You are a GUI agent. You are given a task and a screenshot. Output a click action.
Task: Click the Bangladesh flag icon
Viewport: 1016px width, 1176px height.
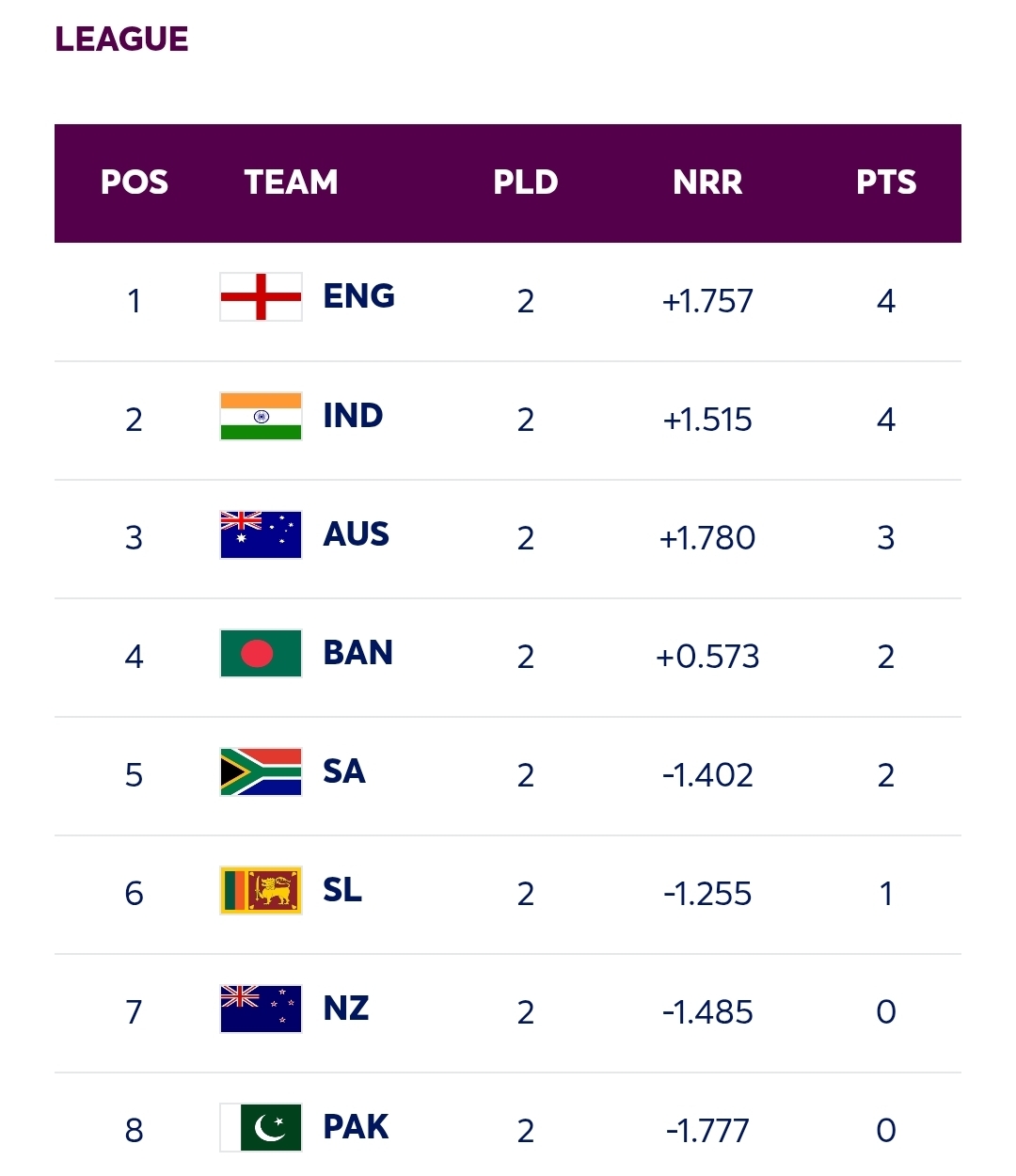[261, 653]
